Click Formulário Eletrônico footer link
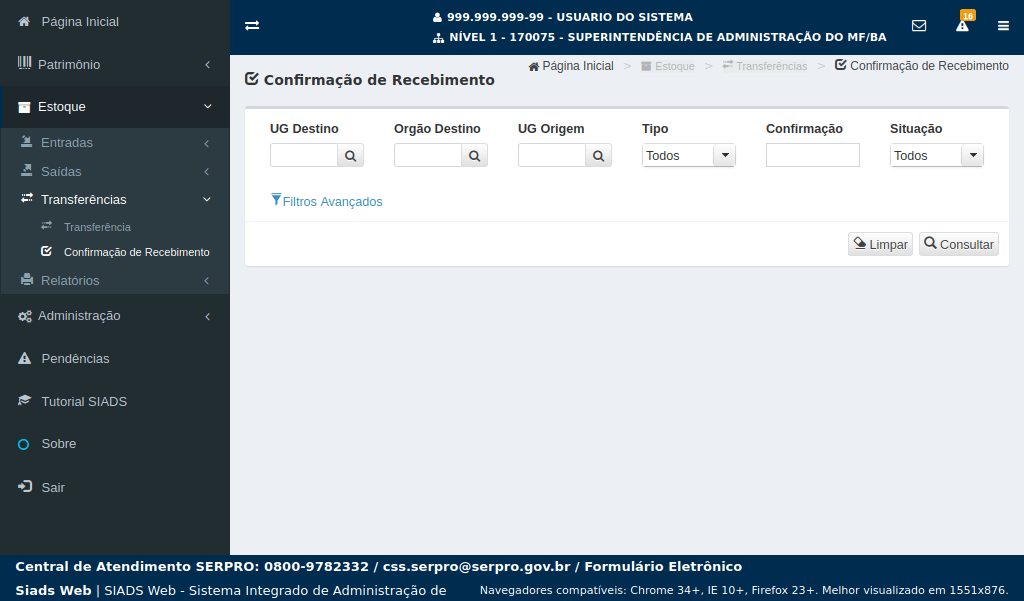Viewport: 1024px width, 601px height. click(663, 566)
